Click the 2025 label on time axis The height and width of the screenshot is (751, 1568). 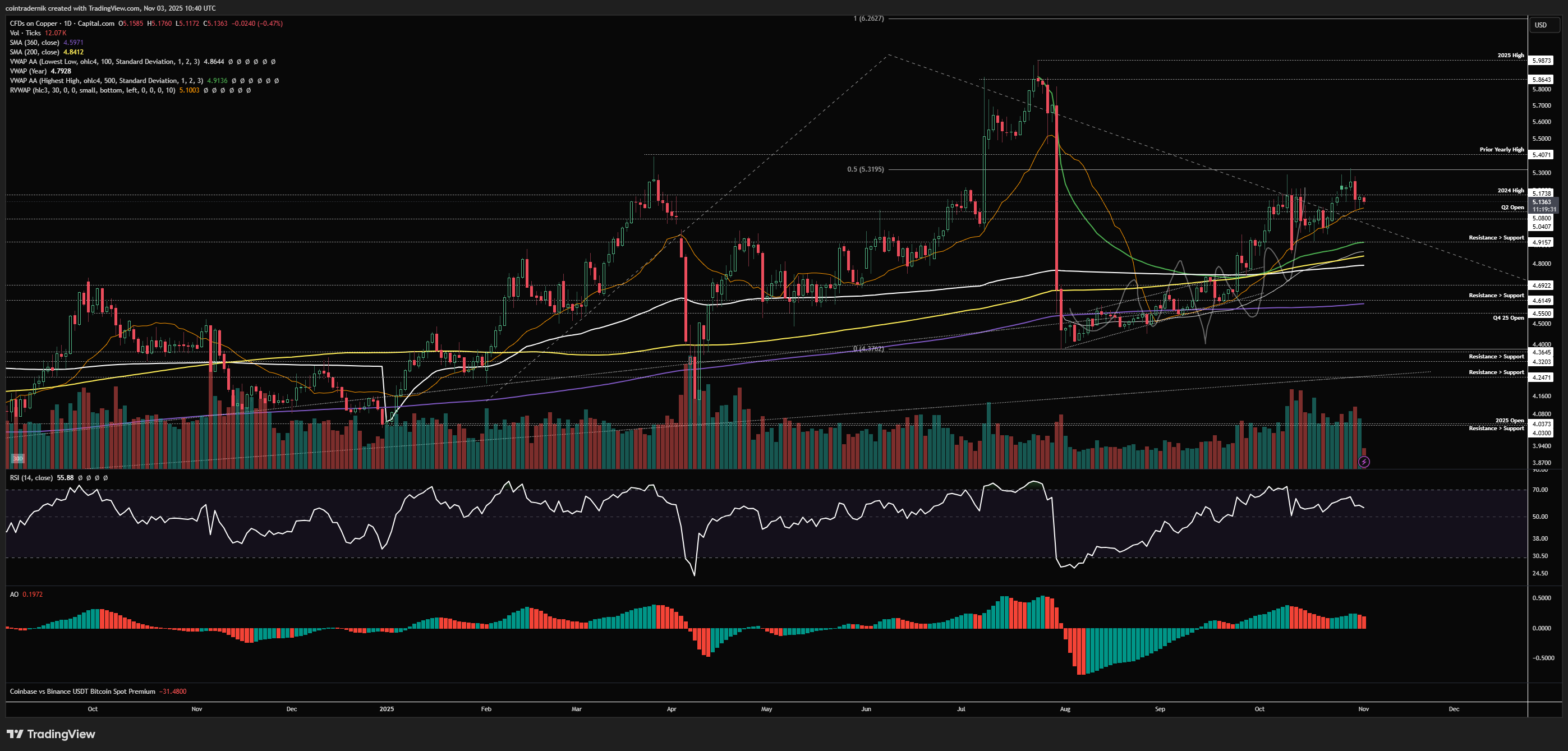point(387,709)
